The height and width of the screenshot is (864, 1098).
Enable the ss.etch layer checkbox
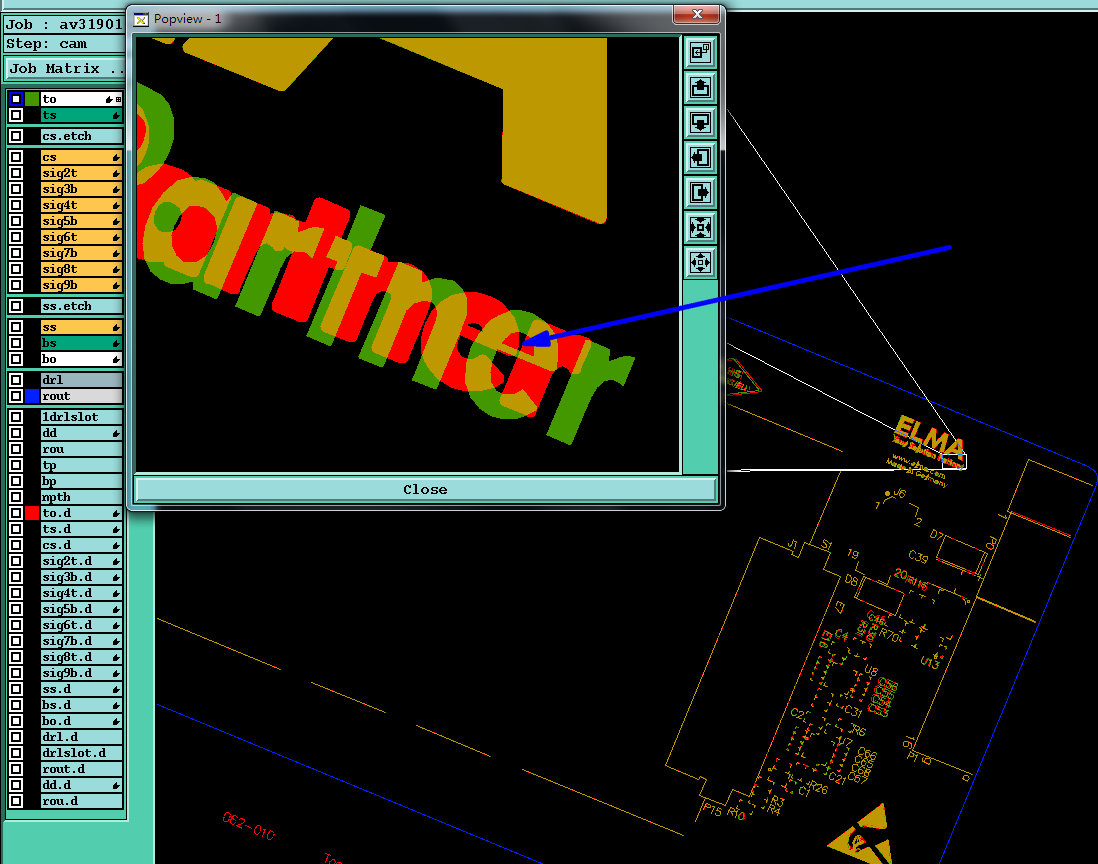[x=16, y=306]
